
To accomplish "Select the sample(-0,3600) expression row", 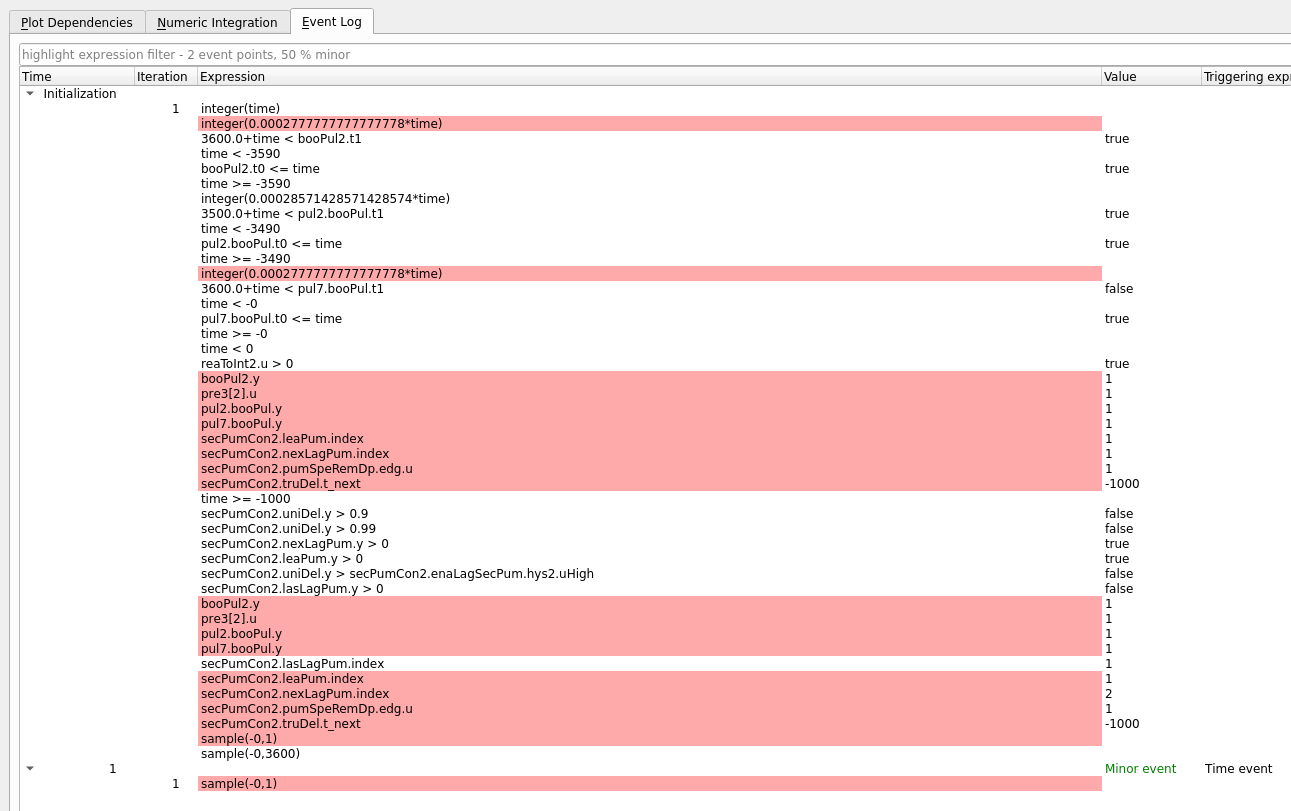I will click(250, 753).
